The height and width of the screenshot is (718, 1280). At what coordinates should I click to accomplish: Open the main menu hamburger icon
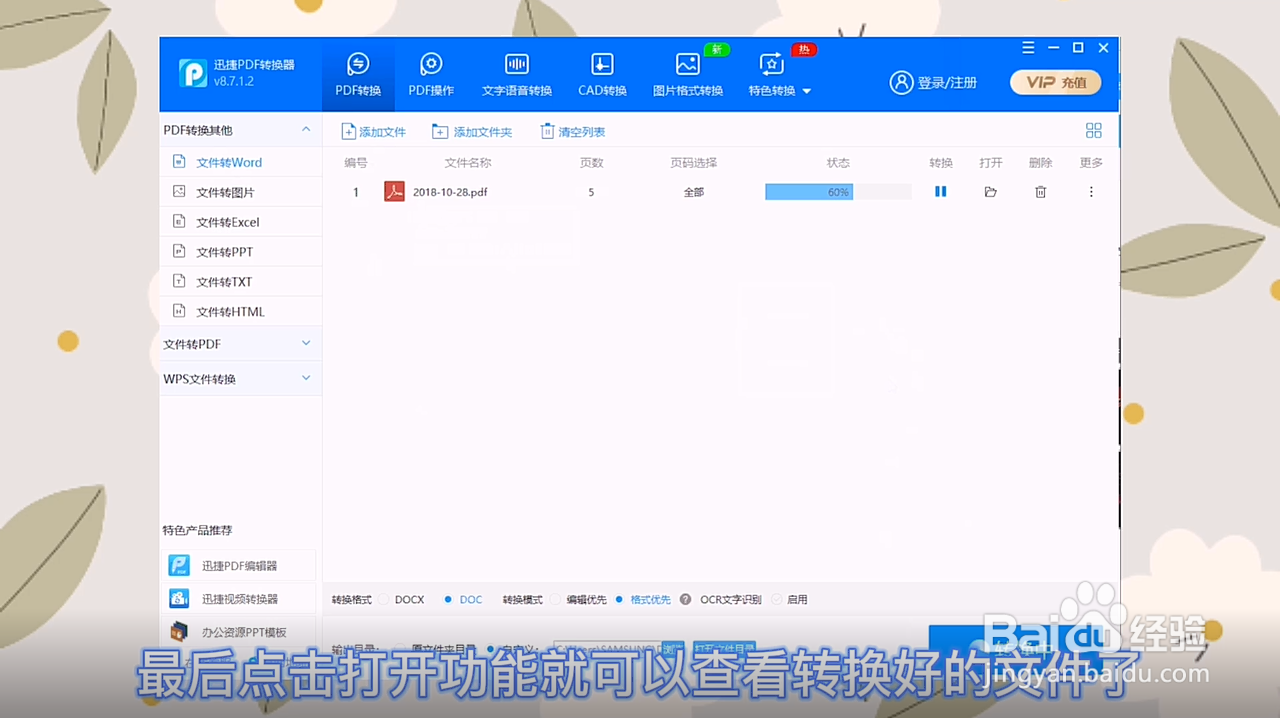click(1029, 48)
